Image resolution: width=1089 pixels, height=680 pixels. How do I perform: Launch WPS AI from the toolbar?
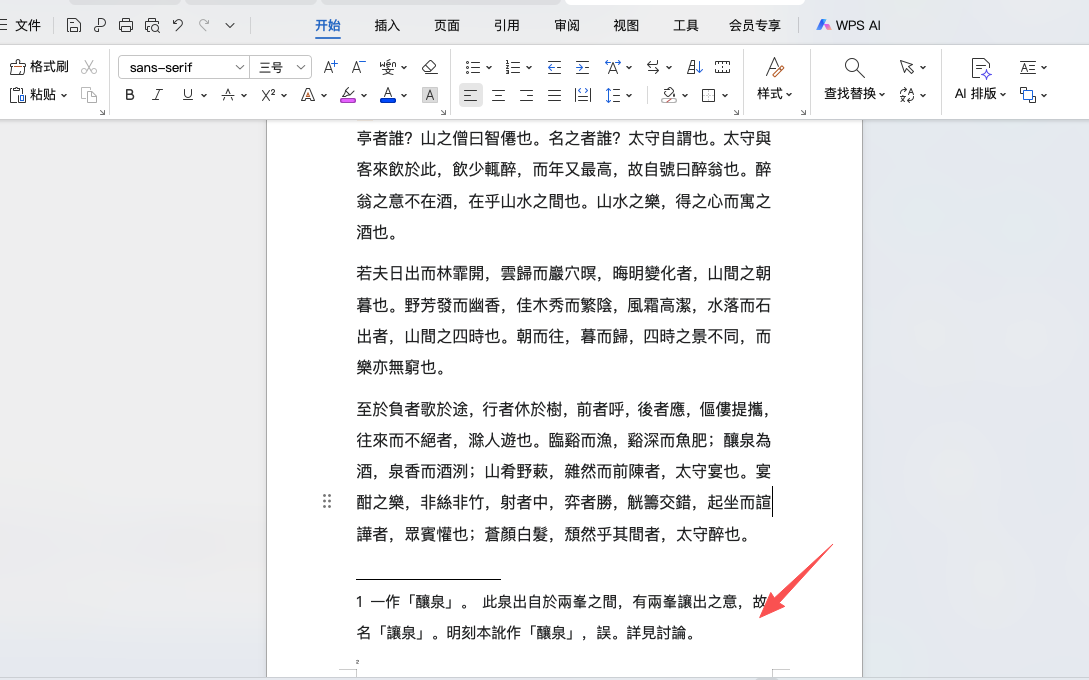(x=848, y=25)
